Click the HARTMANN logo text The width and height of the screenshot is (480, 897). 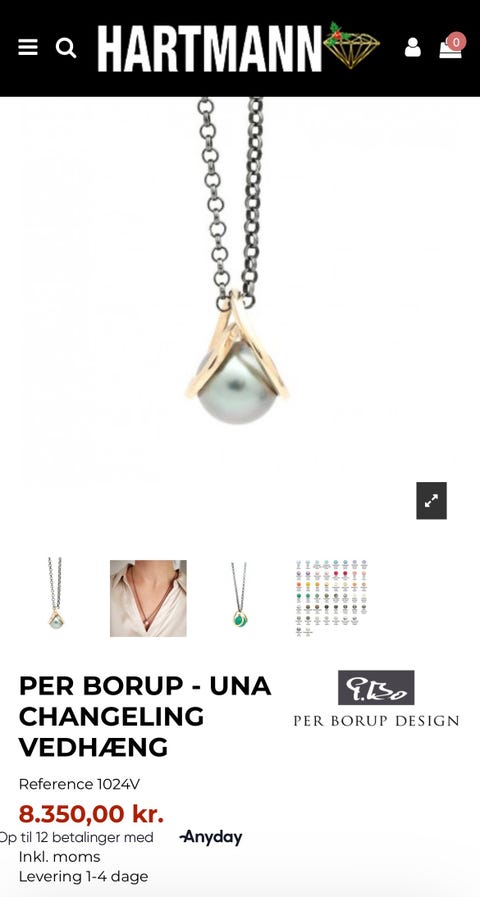209,49
